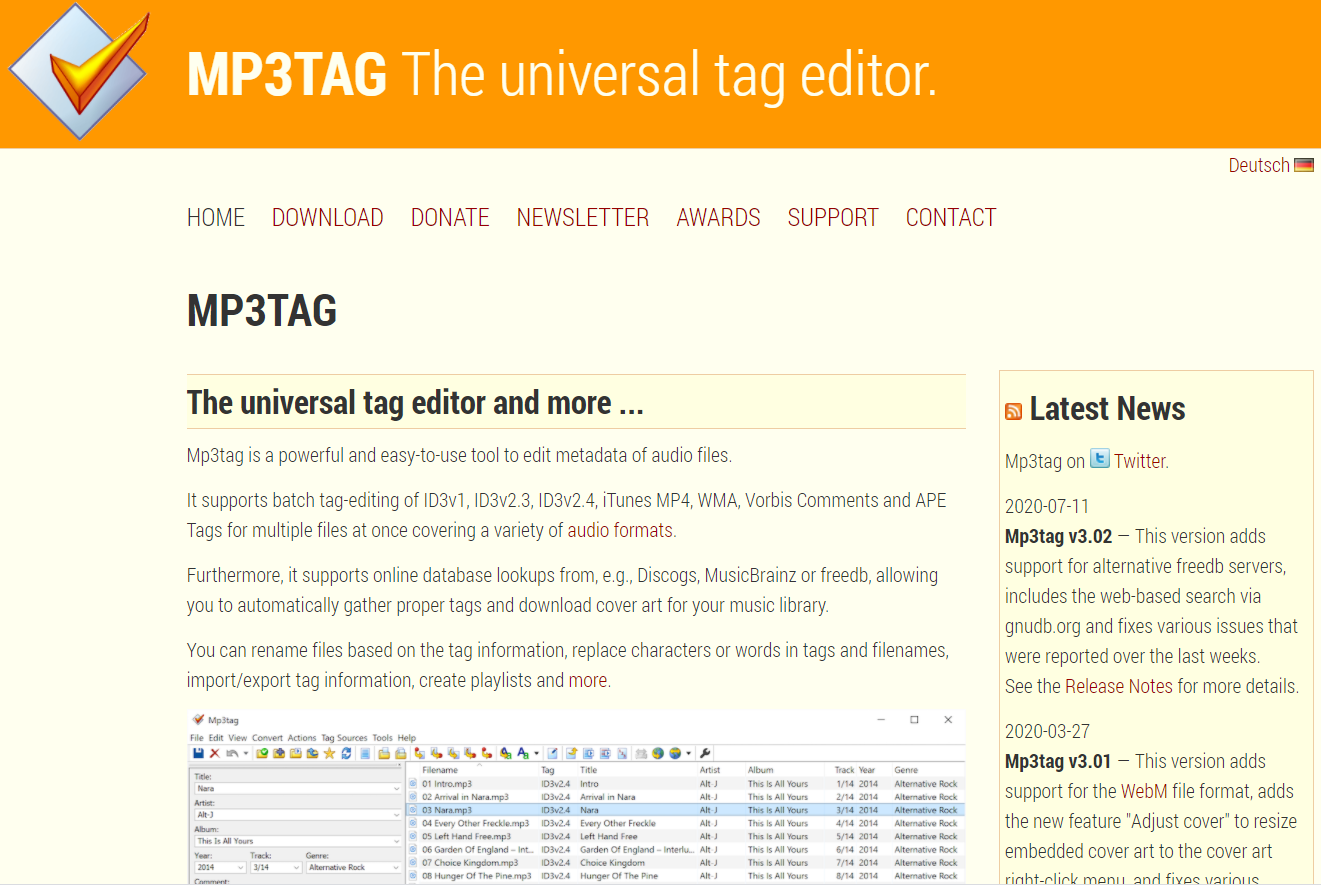Switch language via the Deutsch link
Image resolution: width=1321 pixels, height=887 pixels.
point(1259,165)
